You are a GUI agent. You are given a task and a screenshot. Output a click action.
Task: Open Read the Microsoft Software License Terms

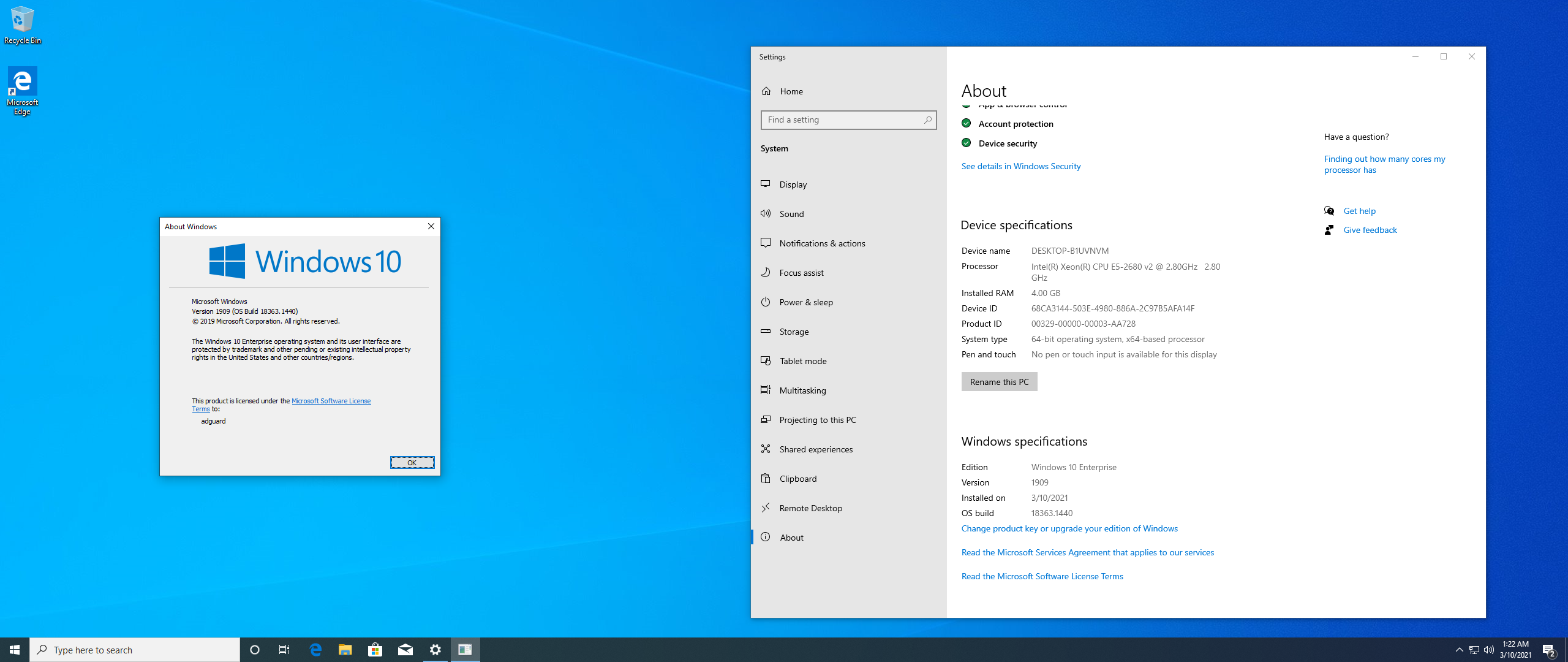click(x=1042, y=576)
